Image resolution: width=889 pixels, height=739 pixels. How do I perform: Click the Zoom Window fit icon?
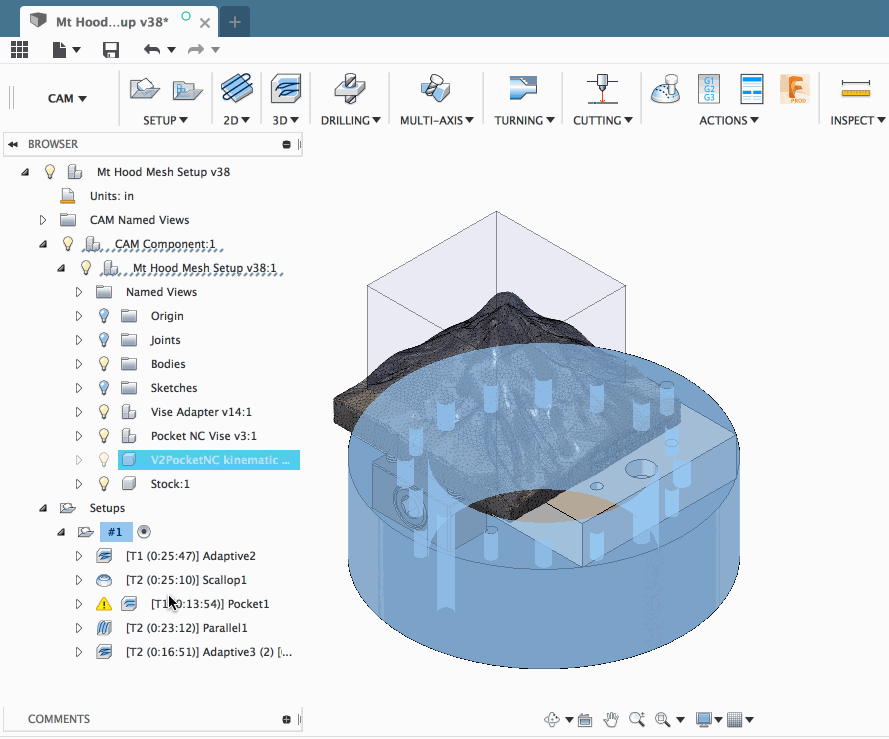(662, 720)
